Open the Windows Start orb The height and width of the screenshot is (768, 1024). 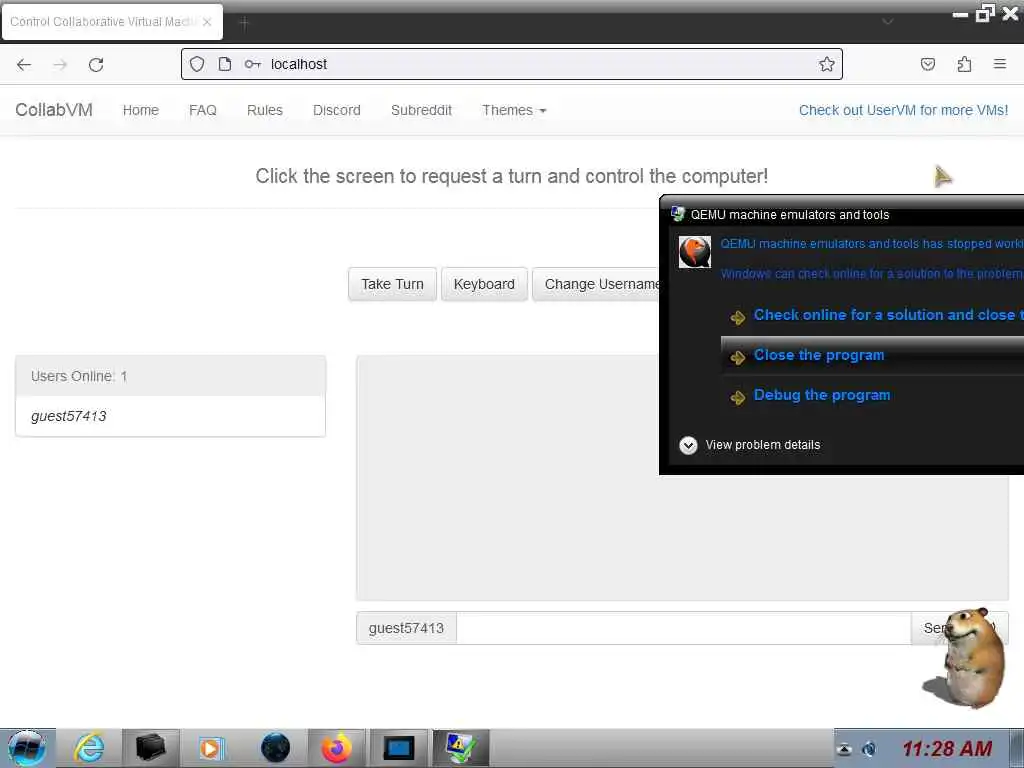pyautogui.click(x=27, y=748)
